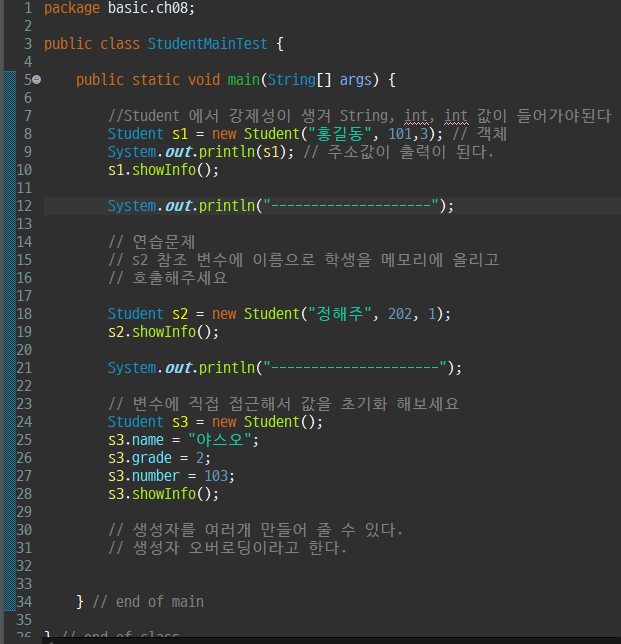Click line number 12 in gutter
621x644 pixels.
point(24,206)
